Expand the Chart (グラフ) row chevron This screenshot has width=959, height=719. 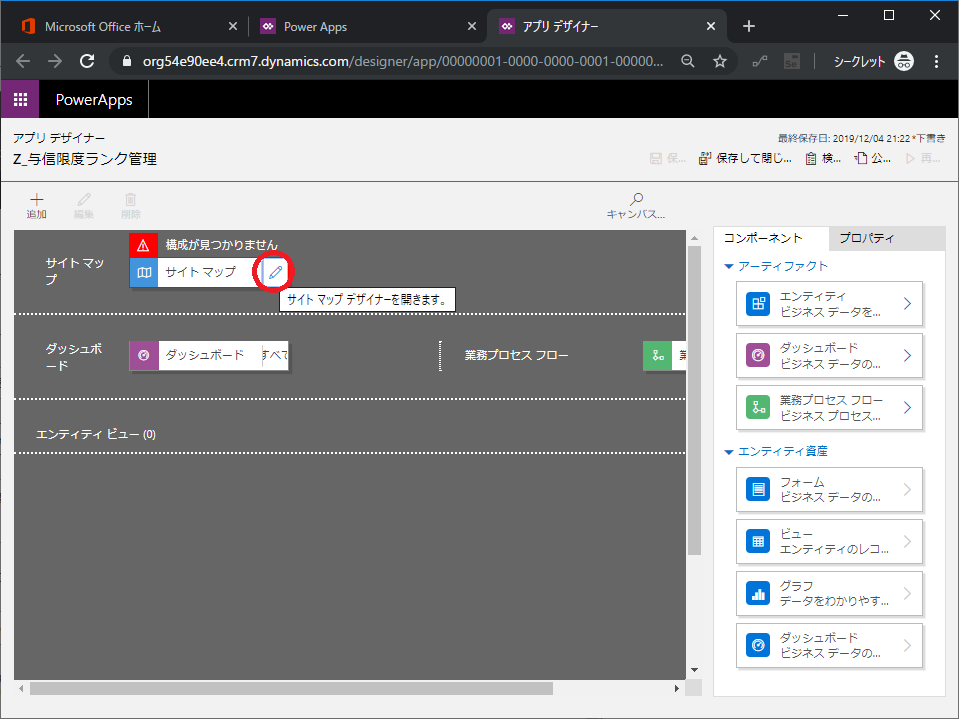908,593
